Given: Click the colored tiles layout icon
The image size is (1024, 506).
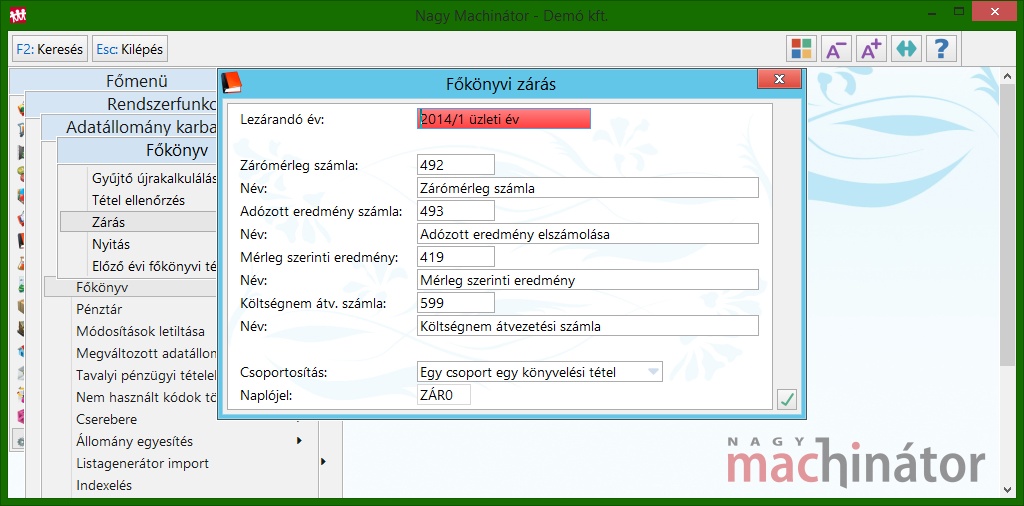Looking at the screenshot, I should click(801, 49).
